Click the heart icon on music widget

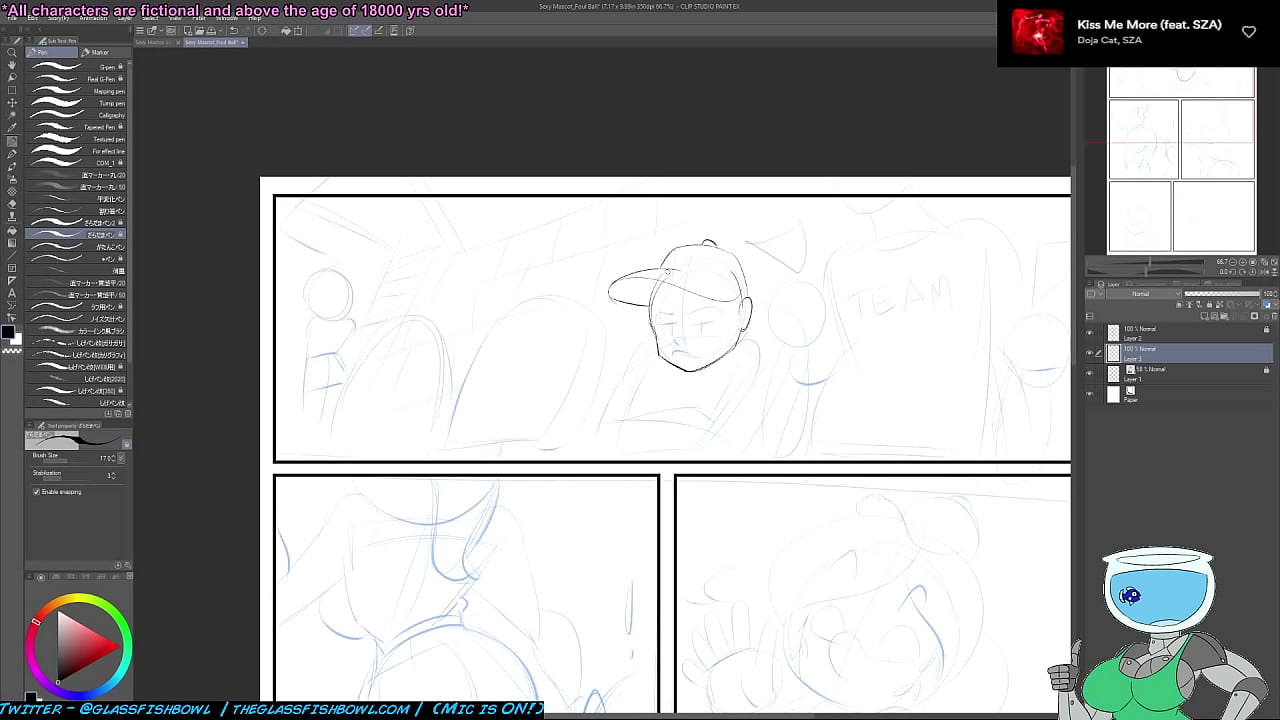(1248, 32)
